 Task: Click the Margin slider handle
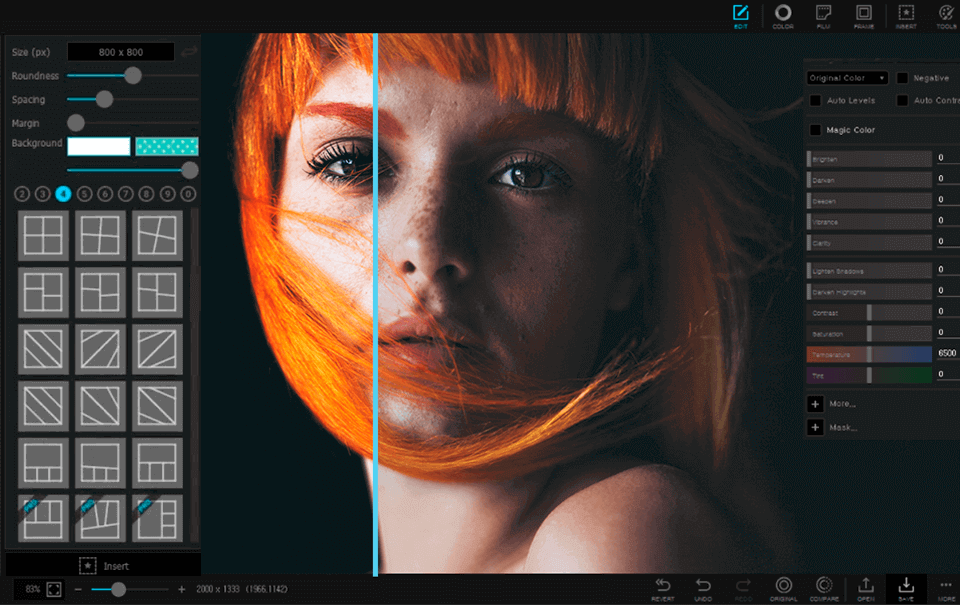tap(76, 122)
